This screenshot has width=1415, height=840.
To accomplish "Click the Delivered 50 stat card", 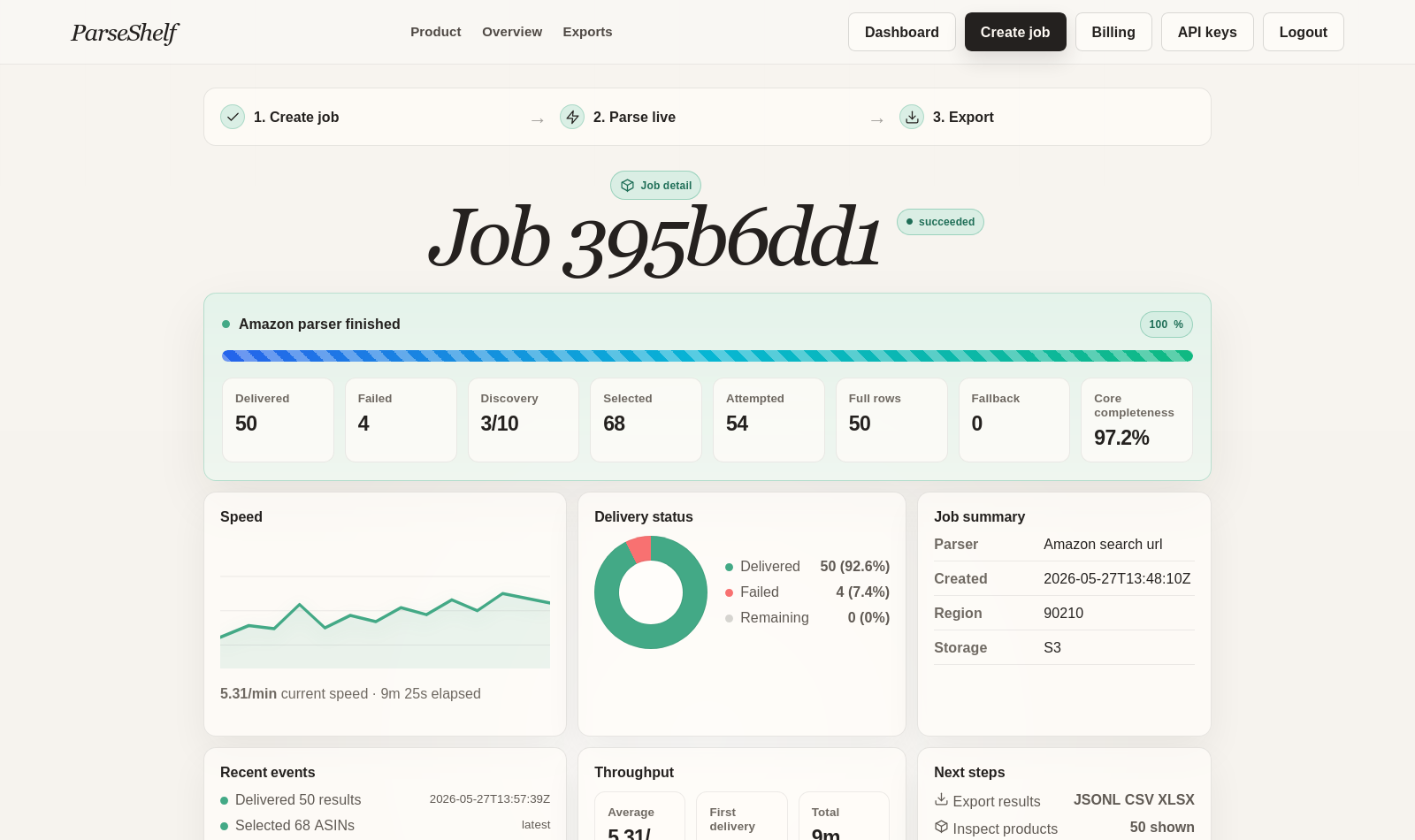I will [x=278, y=420].
